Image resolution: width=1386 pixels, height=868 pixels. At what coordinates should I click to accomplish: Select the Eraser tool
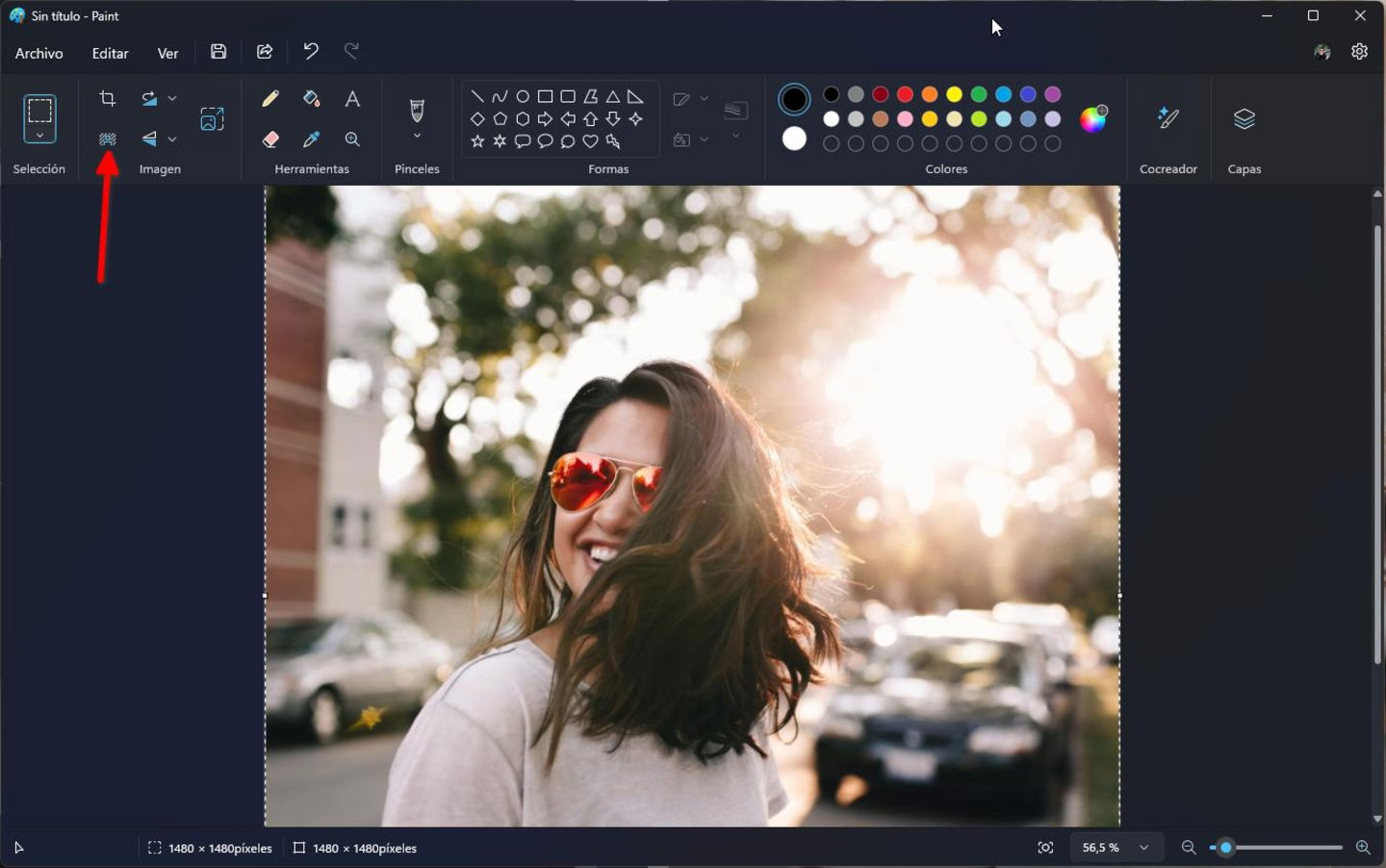point(270,140)
